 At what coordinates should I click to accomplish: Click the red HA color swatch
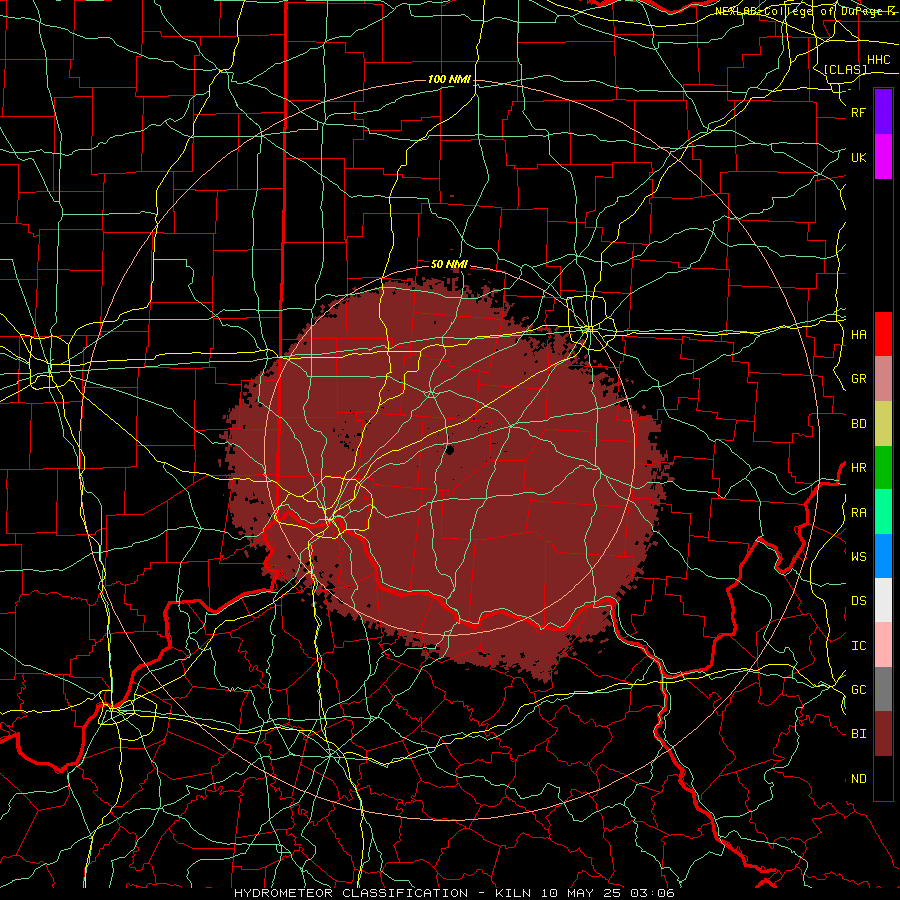(x=883, y=334)
